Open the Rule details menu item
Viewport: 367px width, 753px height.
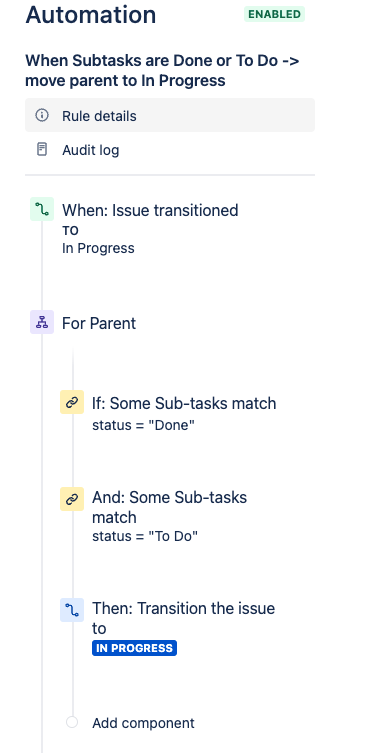pos(170,115)
